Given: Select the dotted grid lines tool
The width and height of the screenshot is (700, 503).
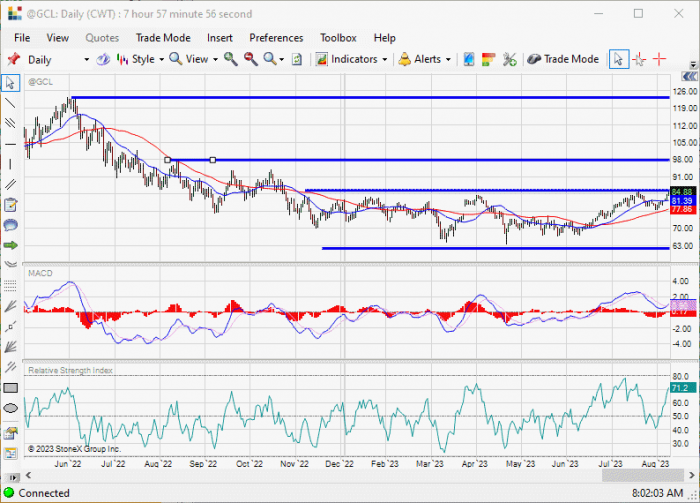Looking at the screenshot, I should click(x=10, y=286).
